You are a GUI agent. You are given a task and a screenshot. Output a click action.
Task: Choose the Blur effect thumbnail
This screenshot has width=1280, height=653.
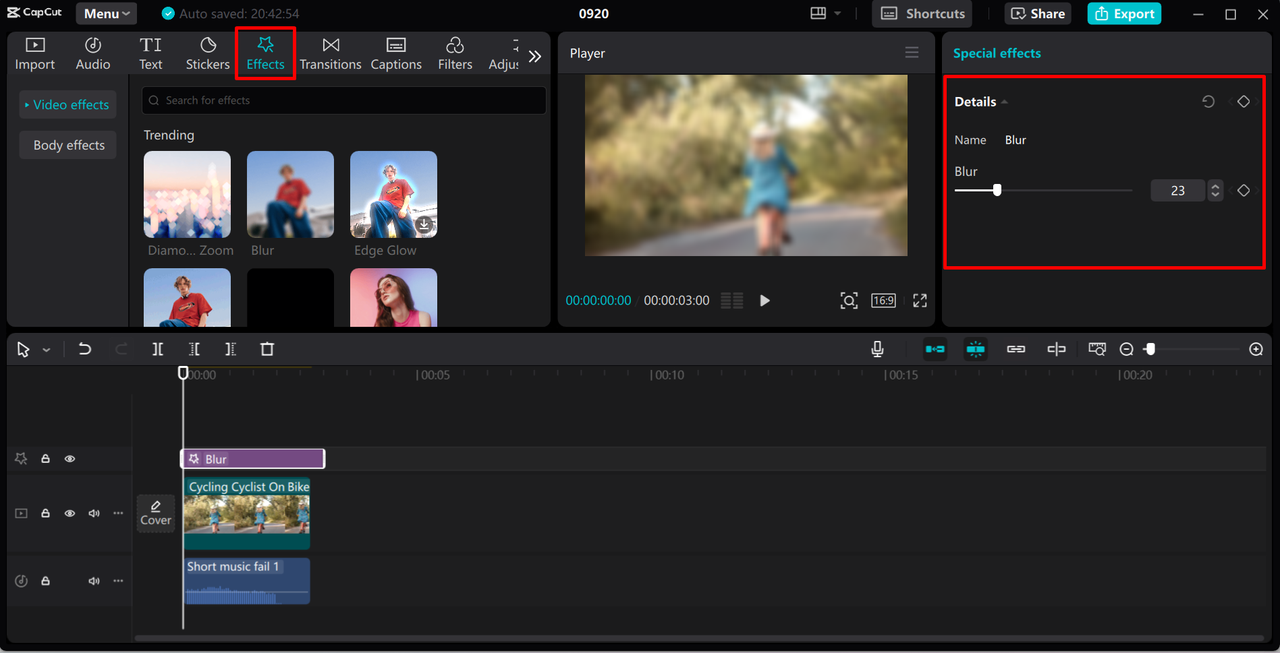290,194
